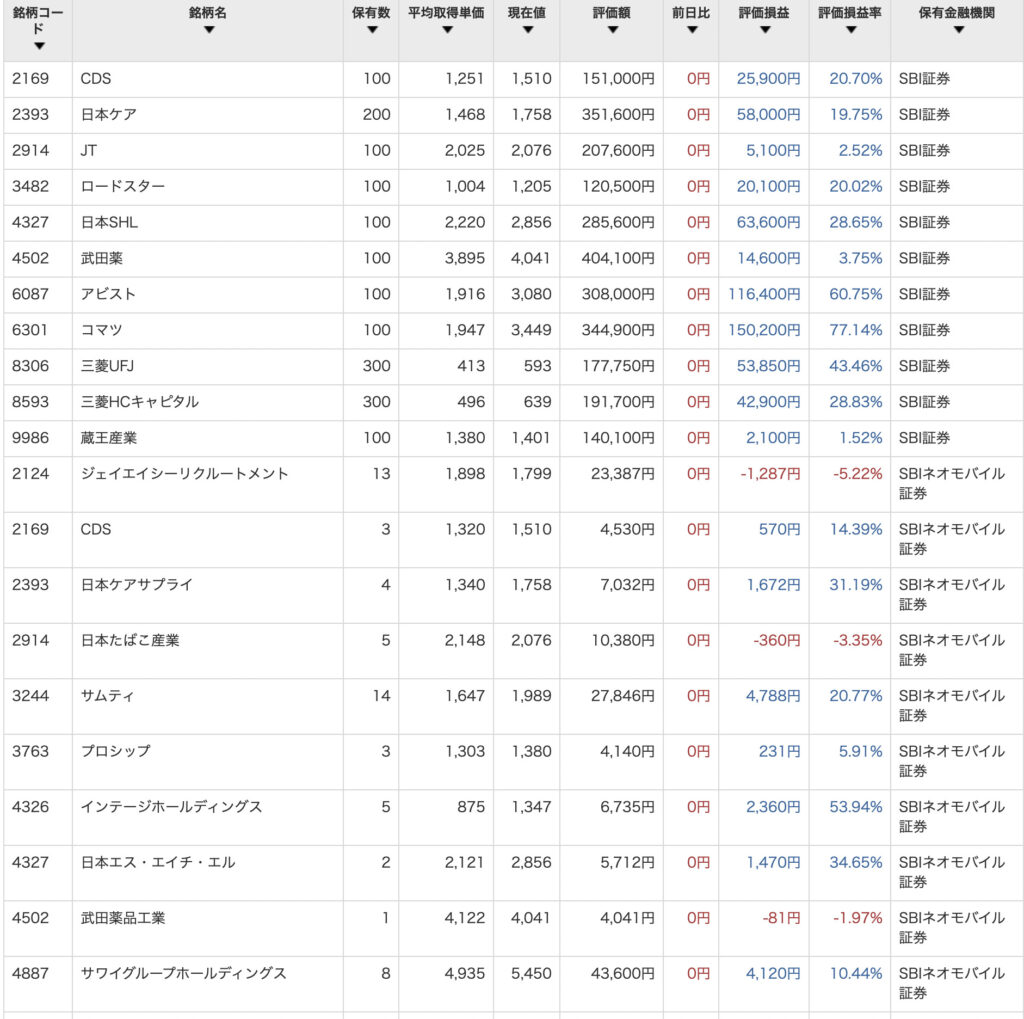Click the 25,900円 profit value
This screenshot has width=1024, height=1019.
coord(769,78)
